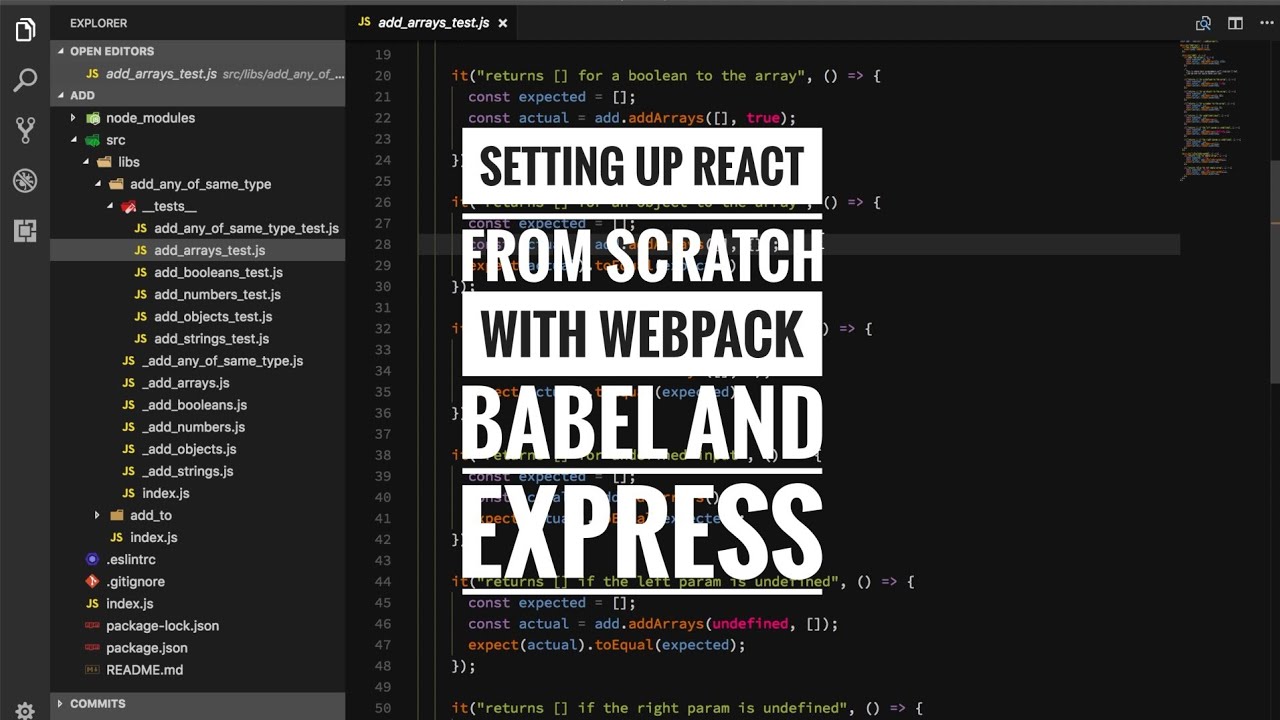Open the Manage gear menu
The image size is (1280, 720).
[25, 710]
